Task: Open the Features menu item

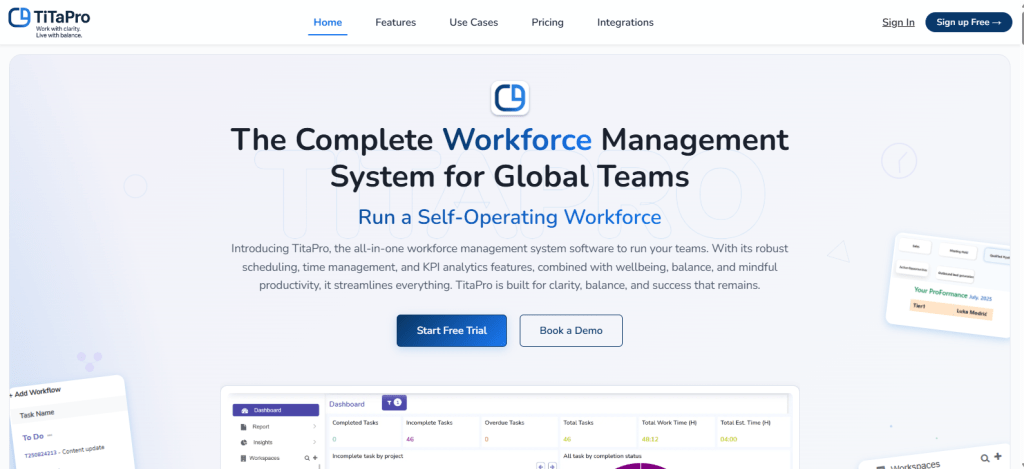Action: 395,23
